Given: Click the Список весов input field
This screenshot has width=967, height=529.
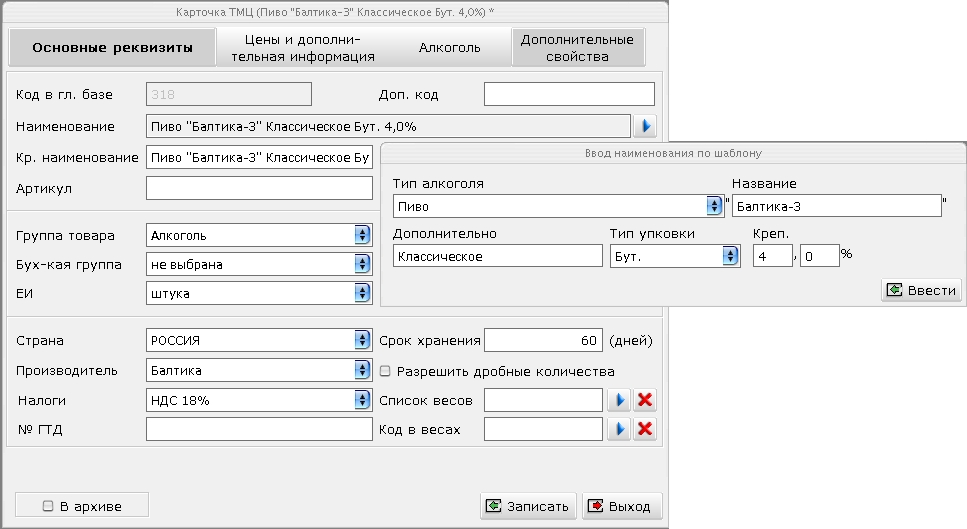Looking at the screenshot, I should (543, 400).
